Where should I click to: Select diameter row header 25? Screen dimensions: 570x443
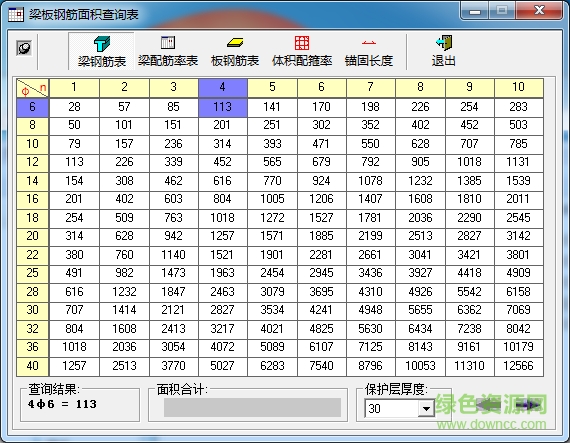click(x=32, y=273)
